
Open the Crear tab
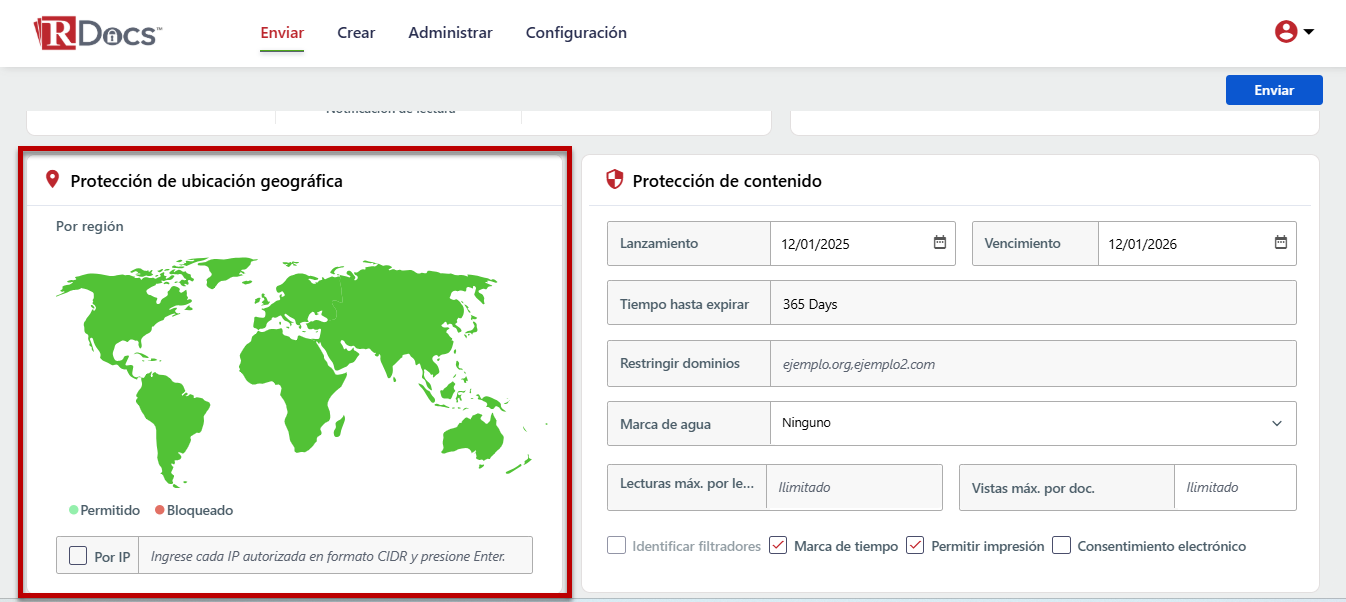(x=356, y=33)
